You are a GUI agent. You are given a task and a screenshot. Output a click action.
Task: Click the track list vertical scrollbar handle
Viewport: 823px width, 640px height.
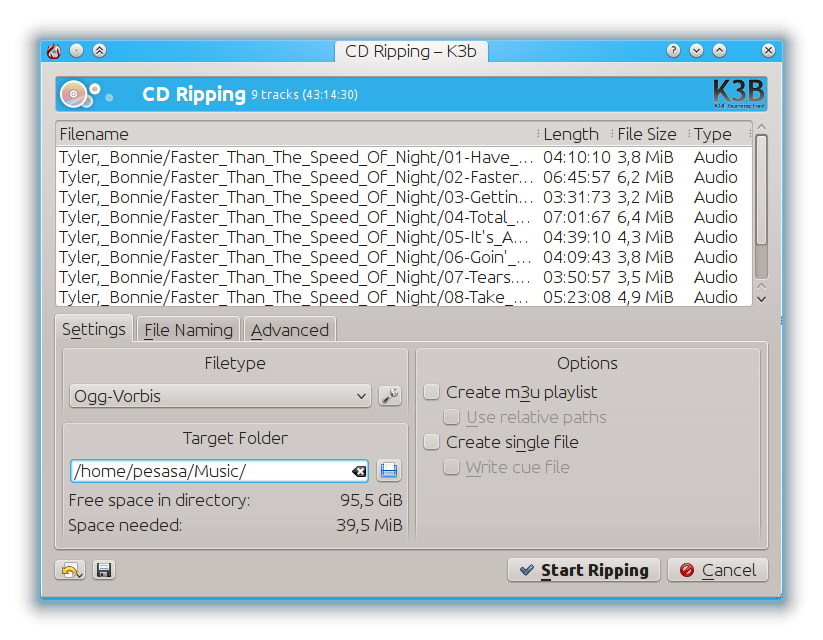click(x=762, y=190)
